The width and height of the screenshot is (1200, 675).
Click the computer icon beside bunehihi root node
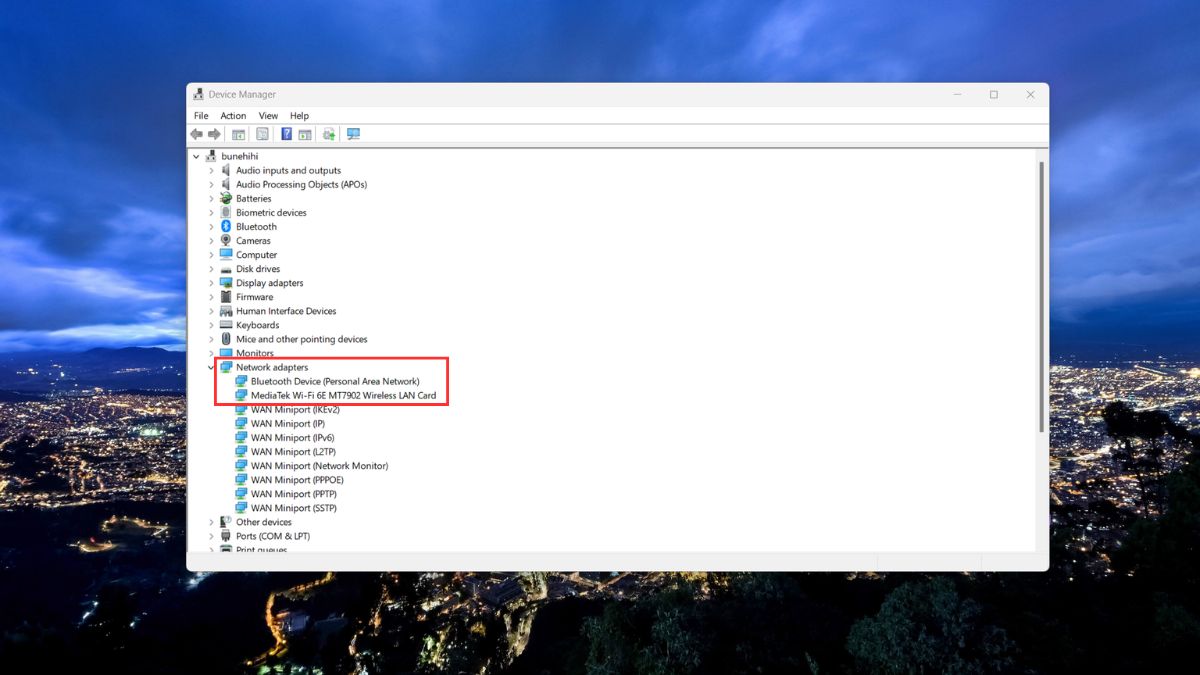coord(211,156)
